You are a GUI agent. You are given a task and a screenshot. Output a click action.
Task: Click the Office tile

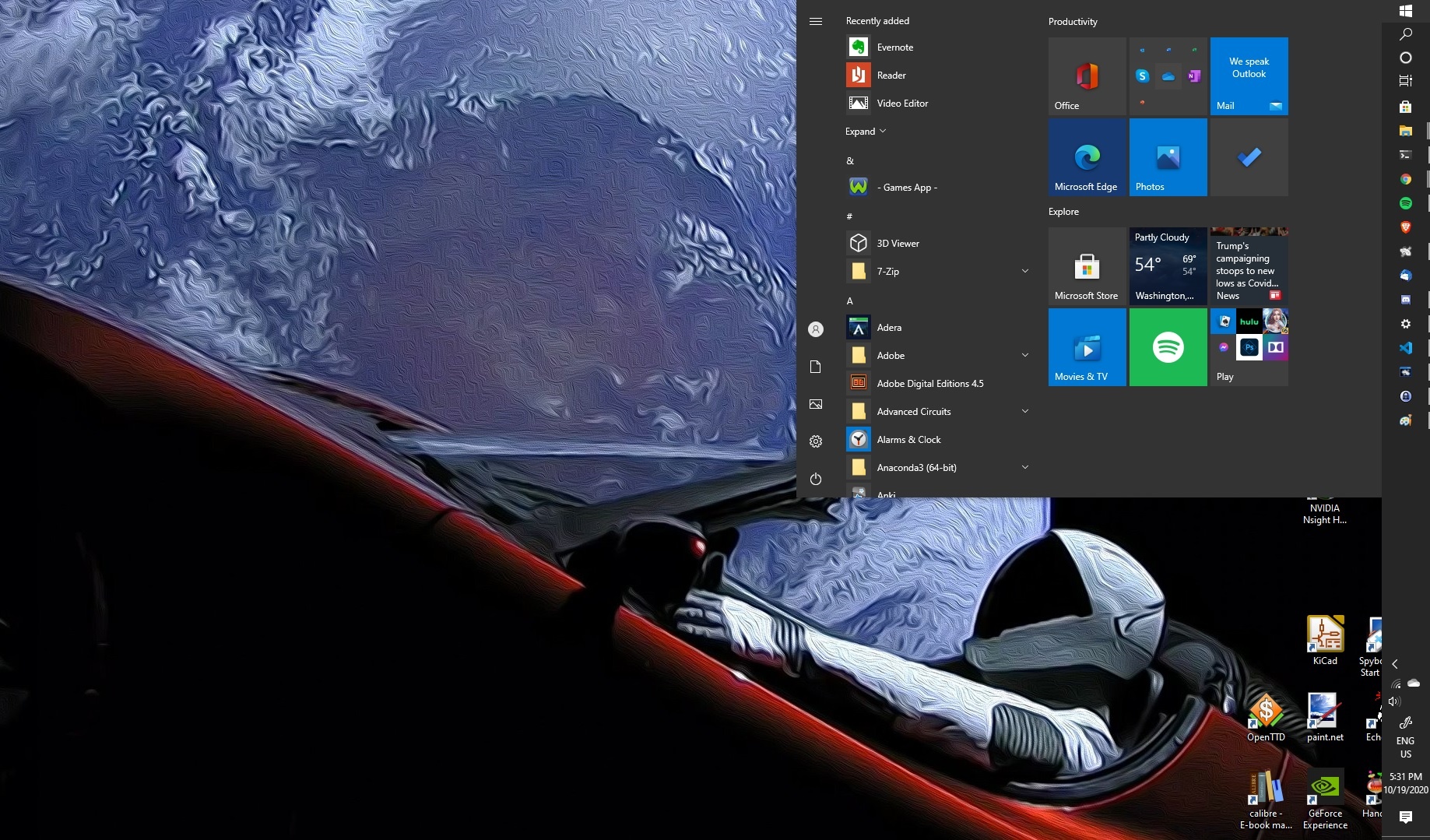pos(1087,76)
